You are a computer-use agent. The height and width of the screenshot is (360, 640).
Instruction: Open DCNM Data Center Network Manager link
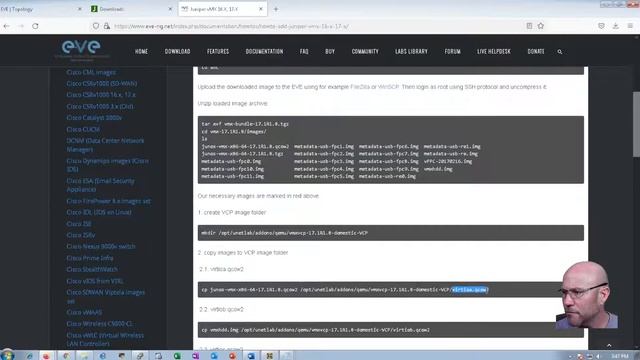coord(105,145)
